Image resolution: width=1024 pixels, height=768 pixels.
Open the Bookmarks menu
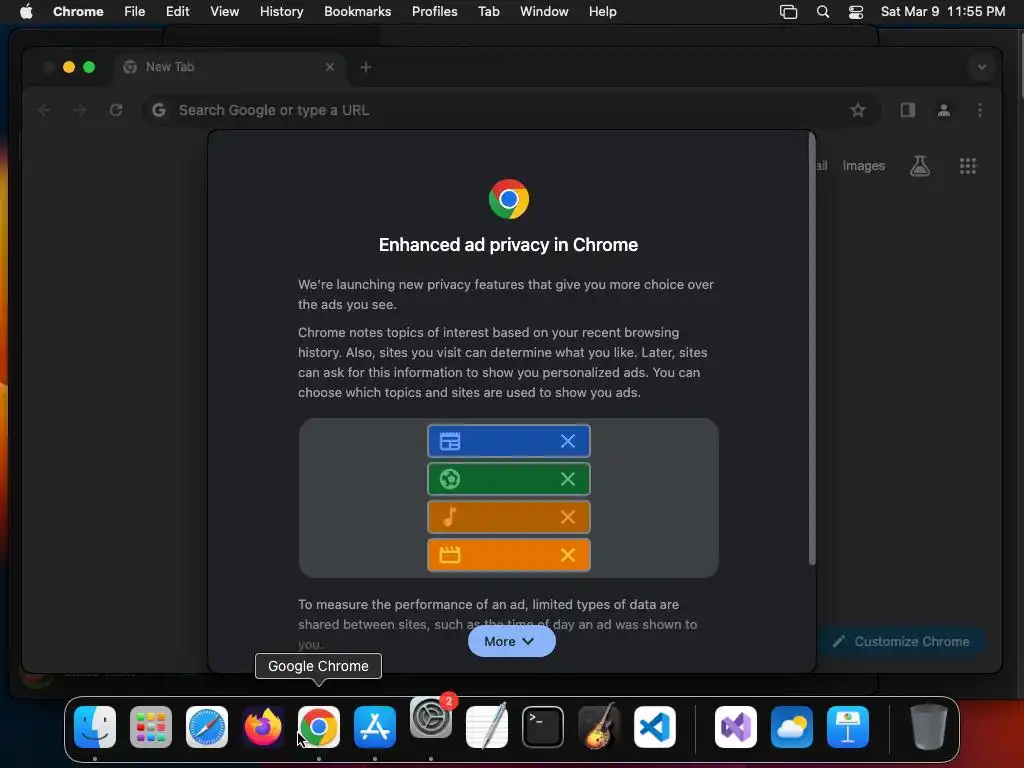point(358,12)
